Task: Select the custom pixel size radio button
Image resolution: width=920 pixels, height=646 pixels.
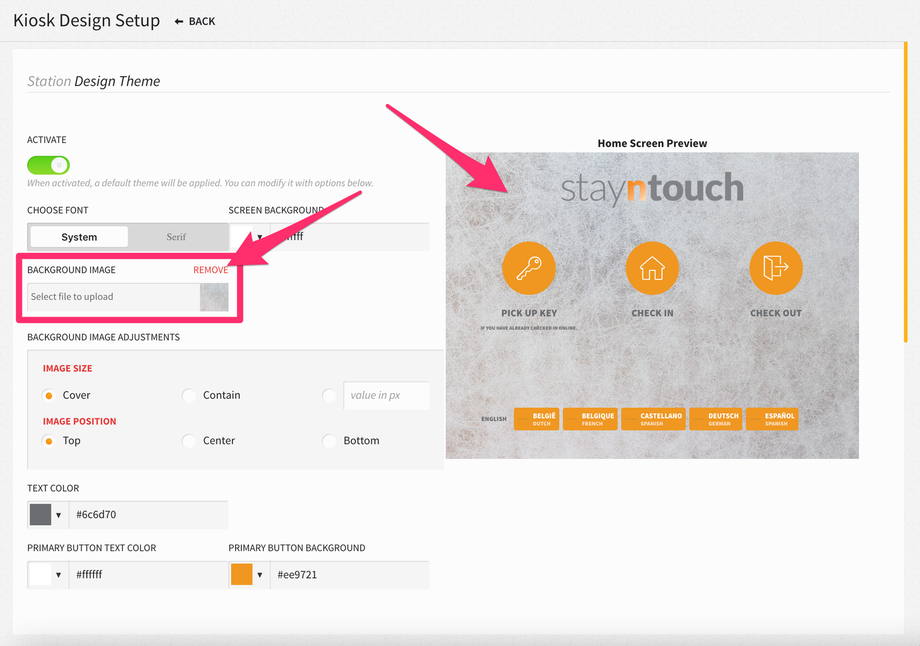Action: 329,395
